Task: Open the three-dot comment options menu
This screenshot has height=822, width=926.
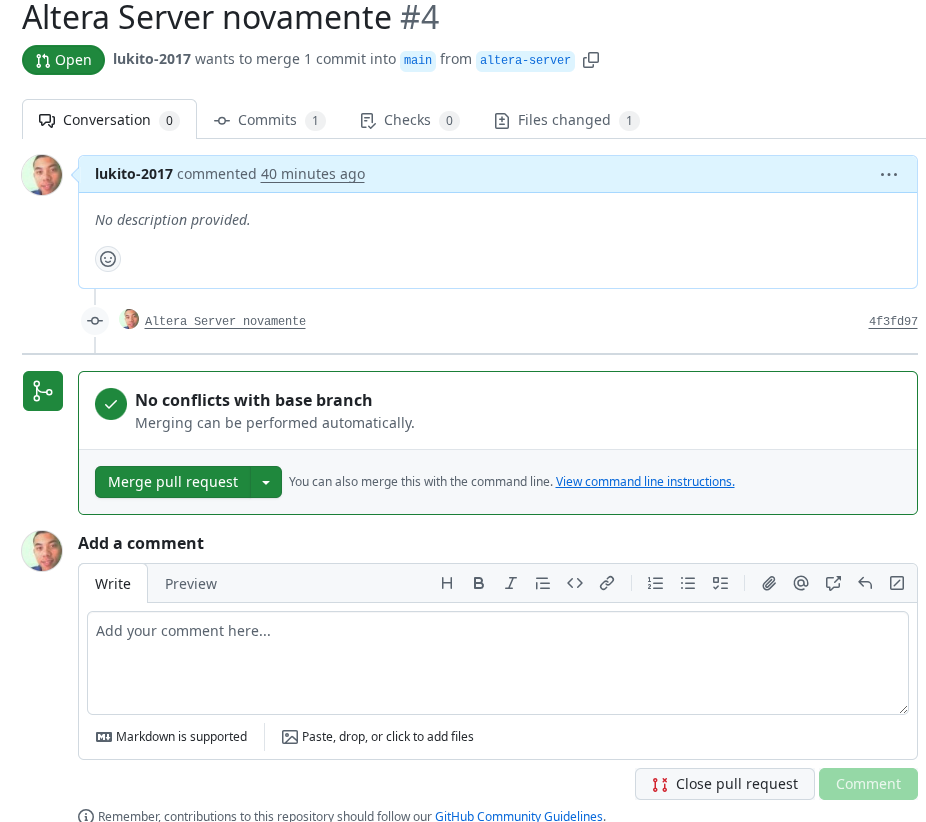Action: point(888,174)
